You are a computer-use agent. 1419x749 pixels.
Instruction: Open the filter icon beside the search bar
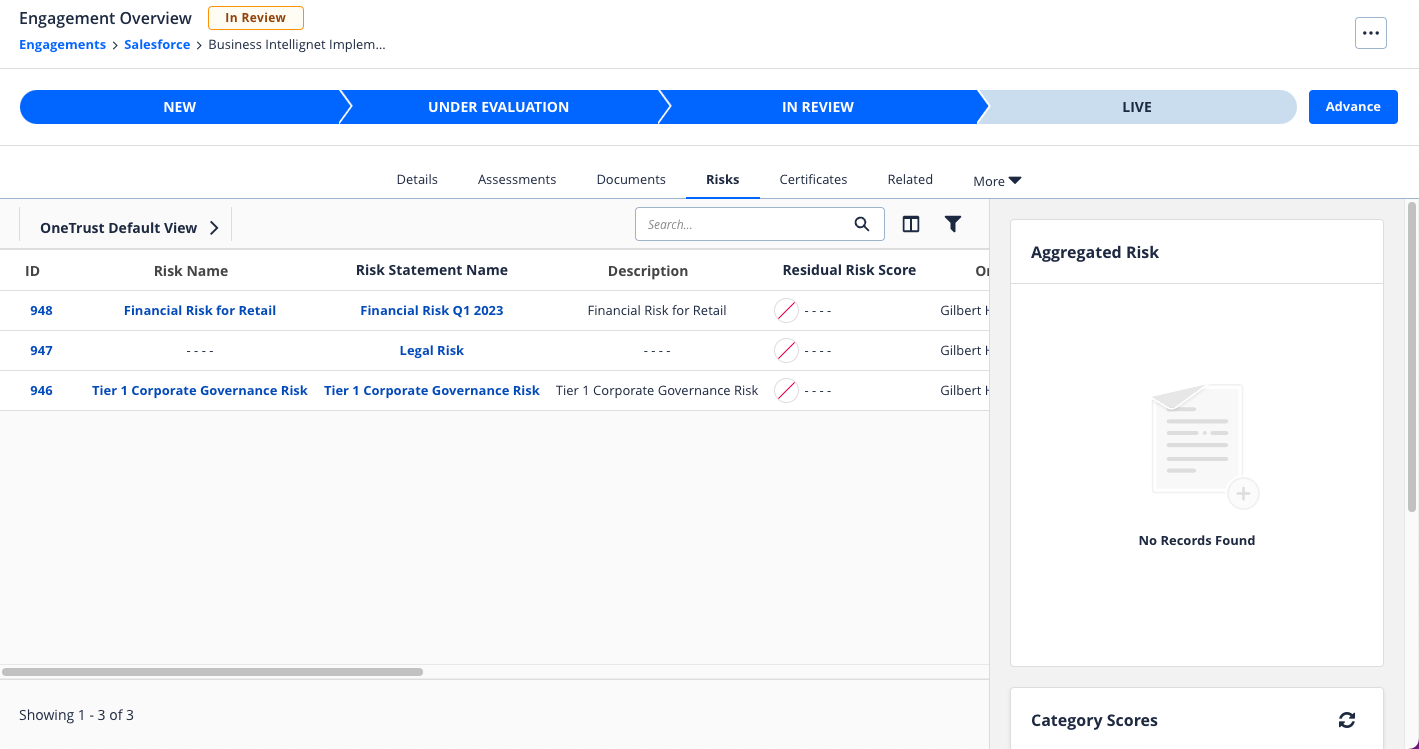[x=952, y=224]
